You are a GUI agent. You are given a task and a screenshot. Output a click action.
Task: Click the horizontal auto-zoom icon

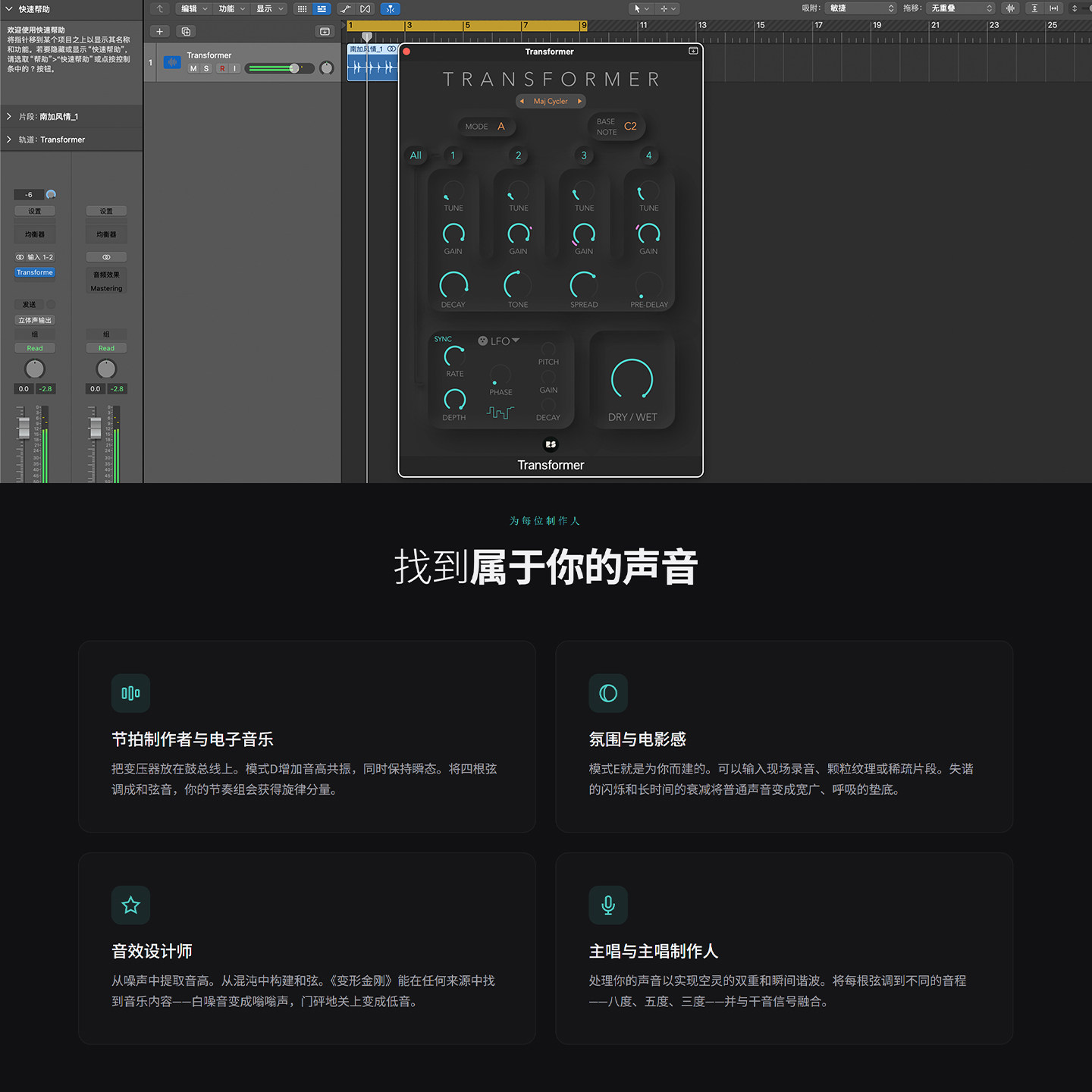click(1054, 8)
